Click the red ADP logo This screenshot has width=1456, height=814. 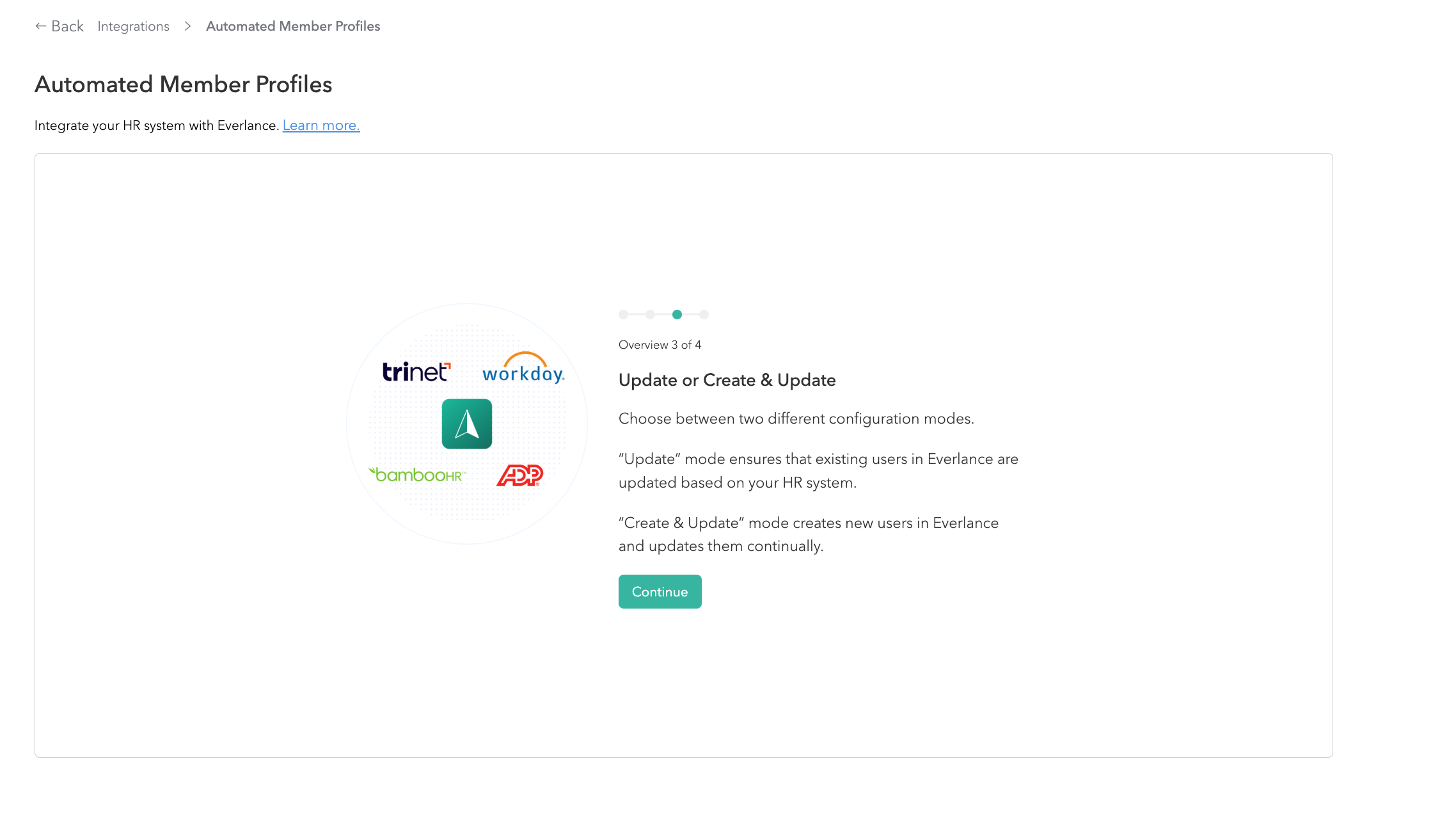520,475
